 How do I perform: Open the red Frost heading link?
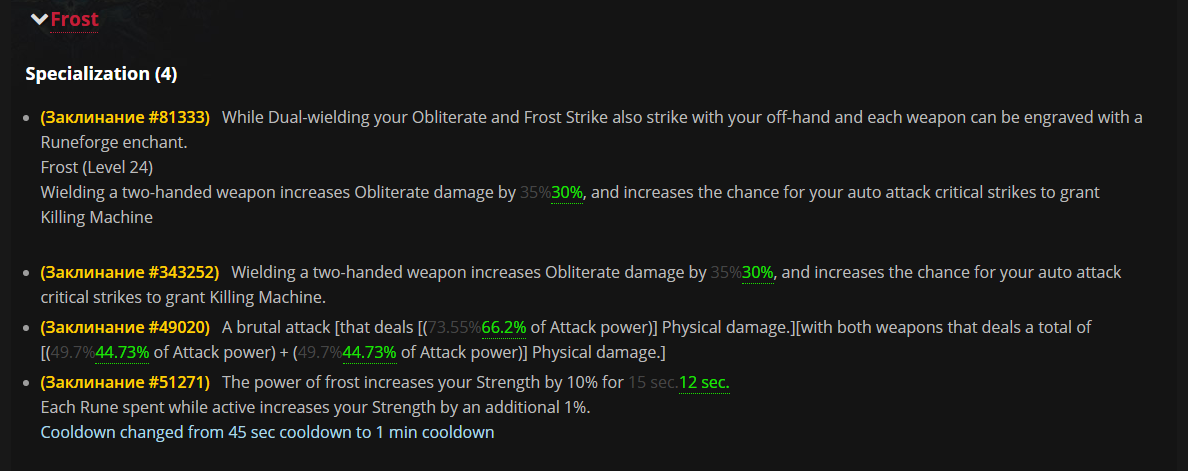coord(74,20)
